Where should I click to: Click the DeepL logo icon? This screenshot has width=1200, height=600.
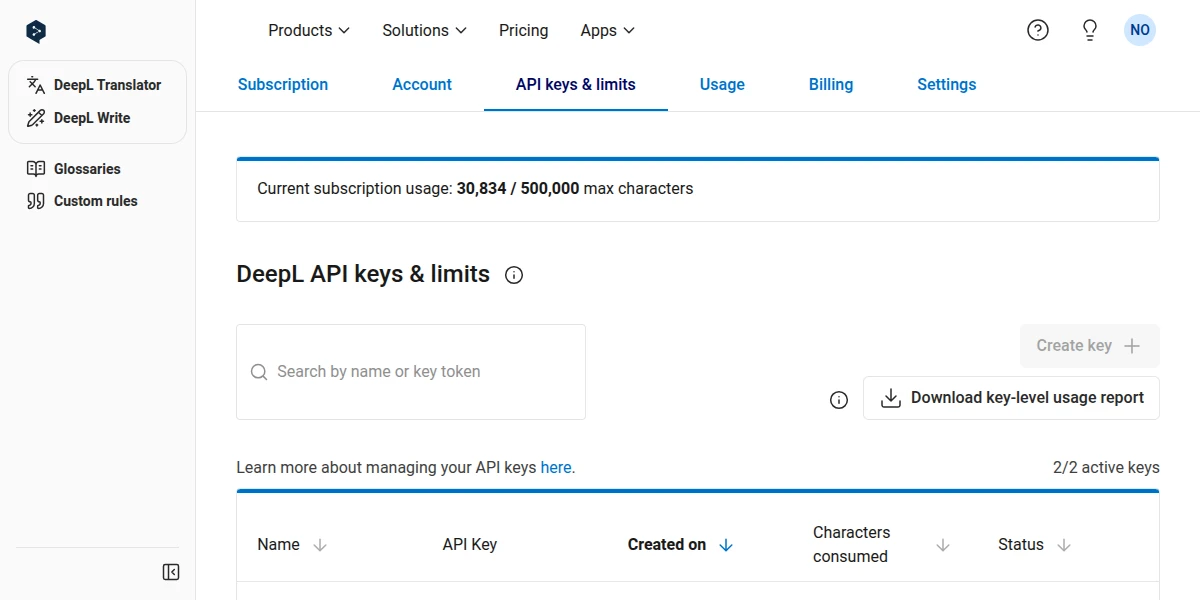(36, 31)
